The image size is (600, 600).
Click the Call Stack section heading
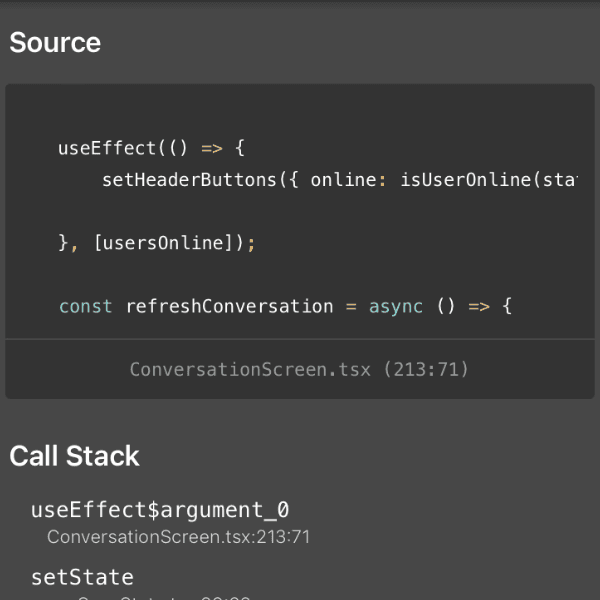(x=74, y=456)
